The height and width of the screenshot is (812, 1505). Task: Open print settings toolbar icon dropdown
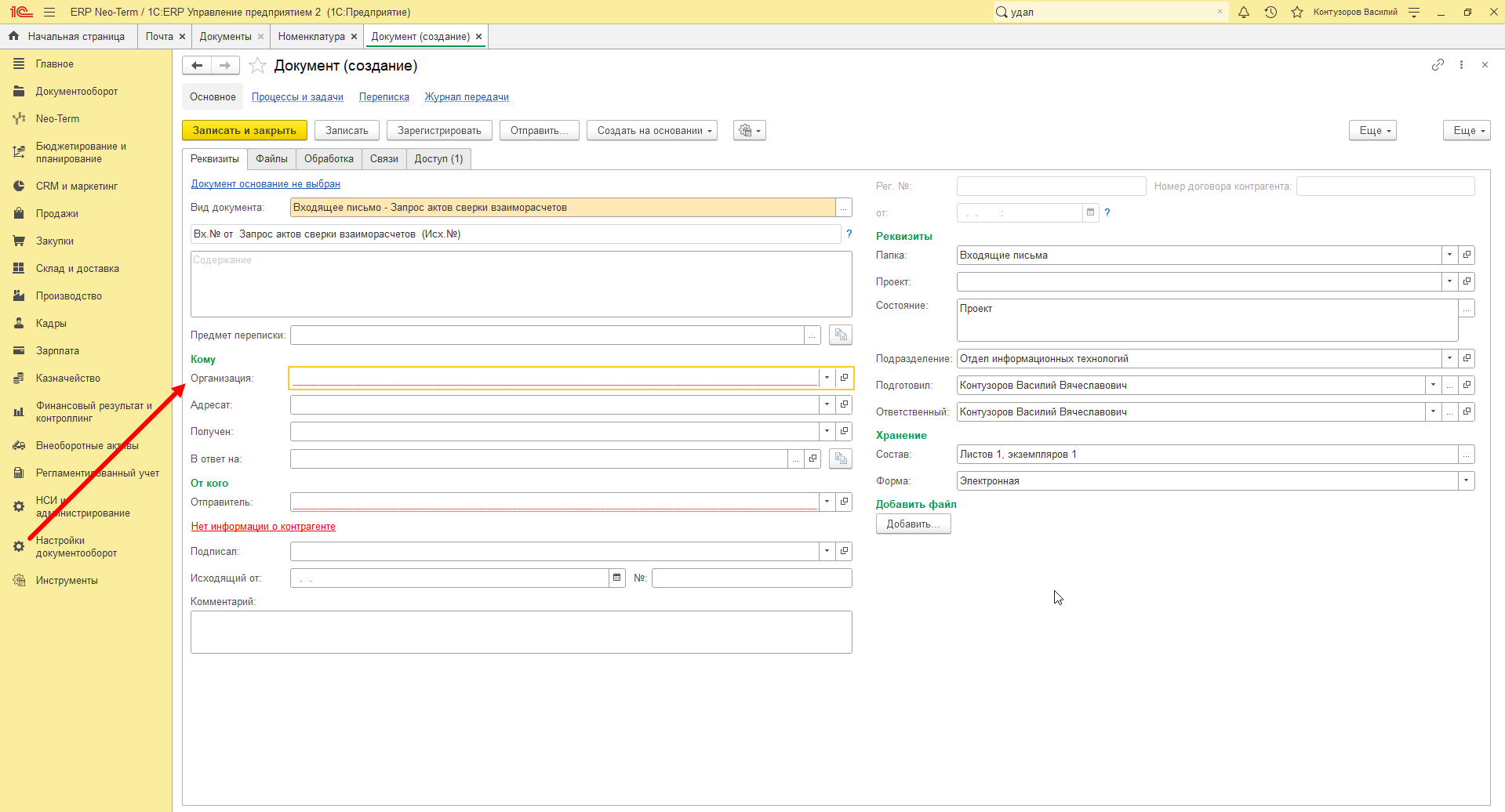coord(750,130)
